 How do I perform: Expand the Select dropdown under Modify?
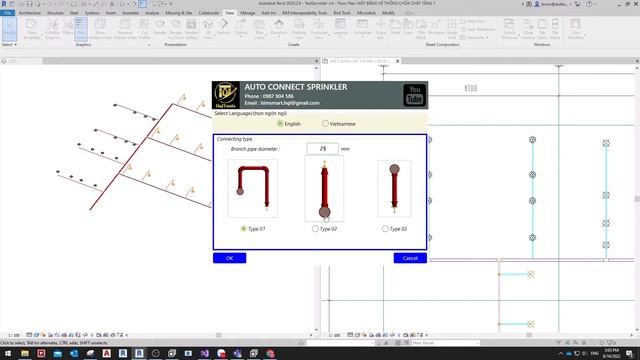click(9, 44)
